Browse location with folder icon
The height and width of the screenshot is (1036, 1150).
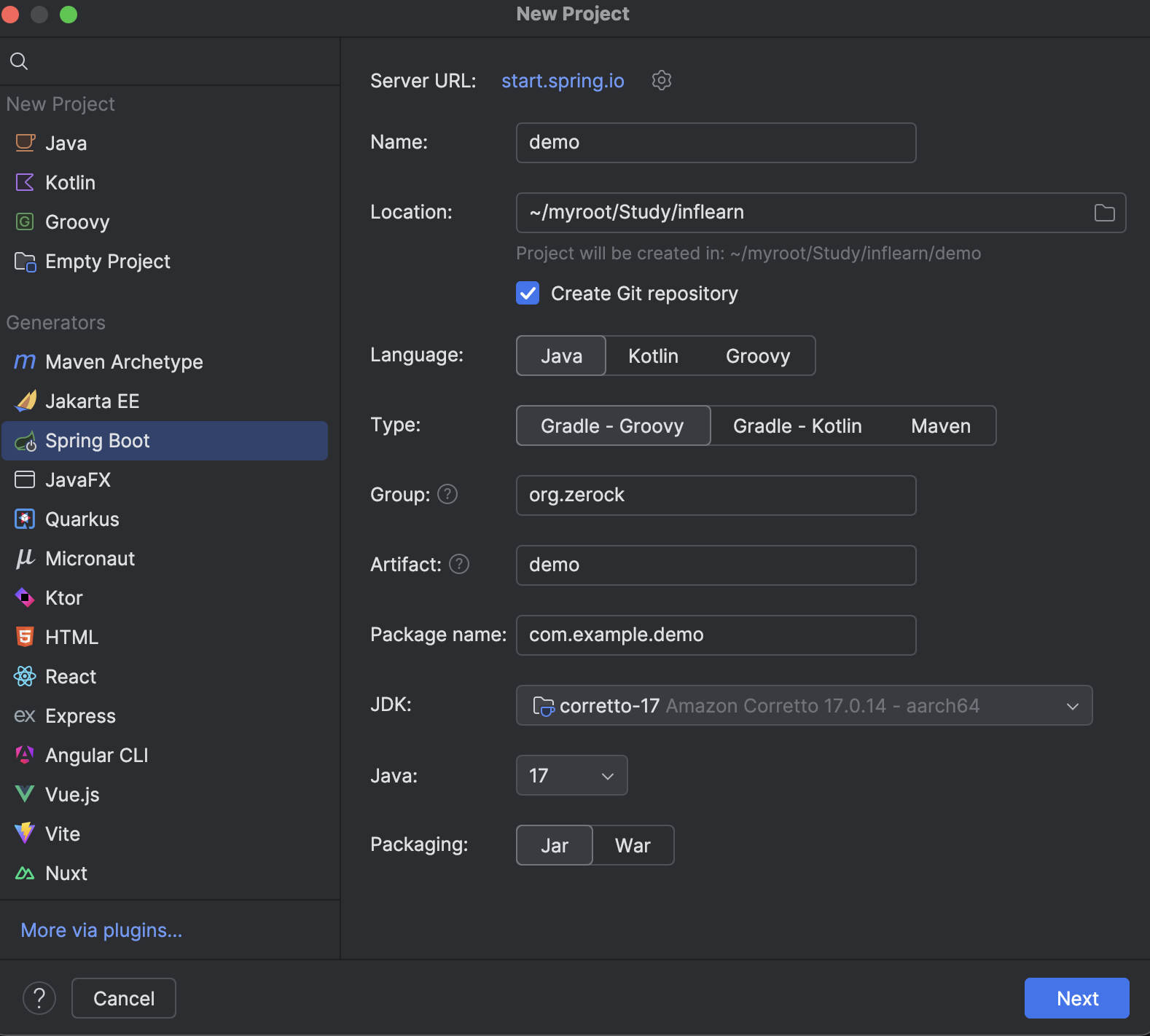pos(1104,213)
